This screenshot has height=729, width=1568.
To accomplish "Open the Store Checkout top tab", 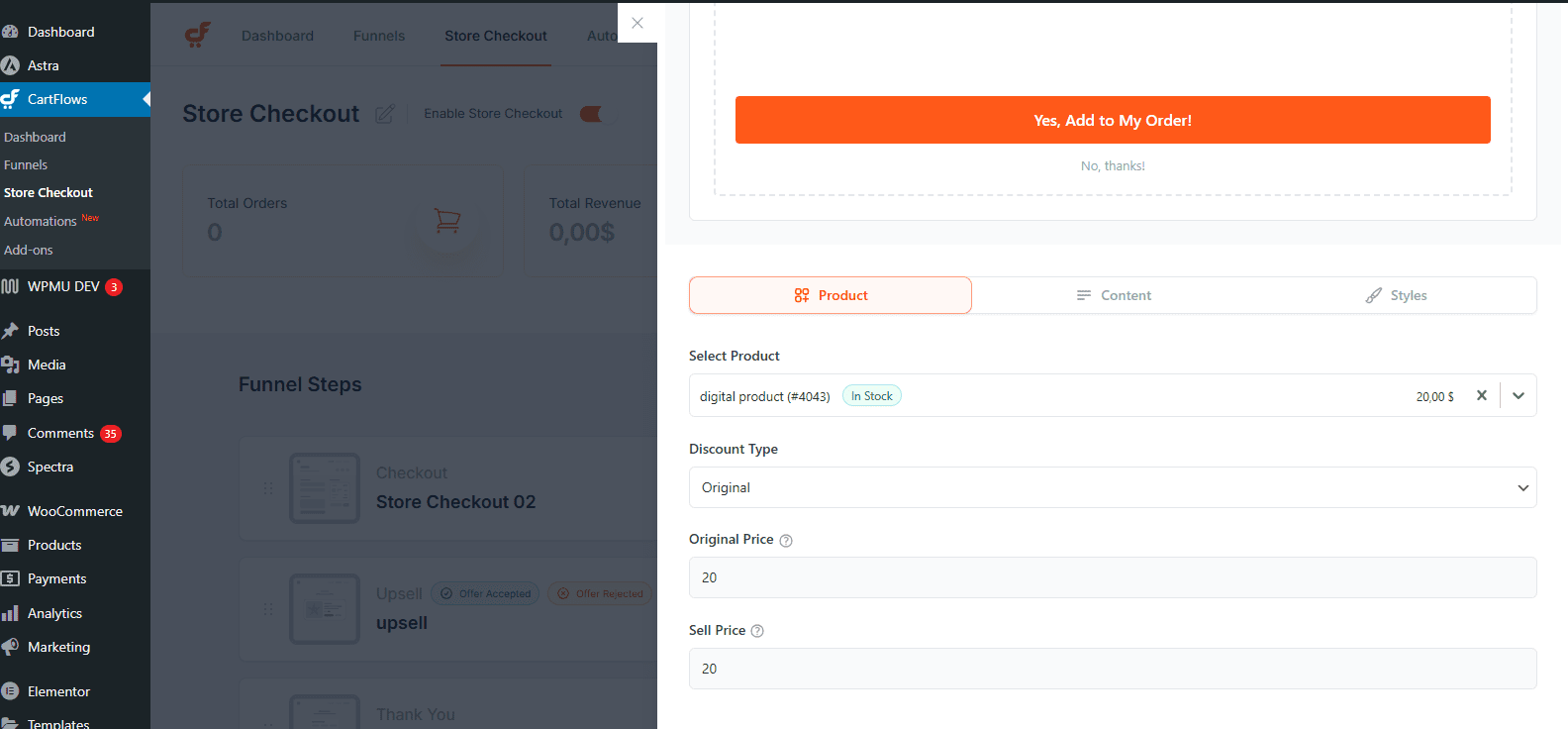I will click(x=496, y=36).
